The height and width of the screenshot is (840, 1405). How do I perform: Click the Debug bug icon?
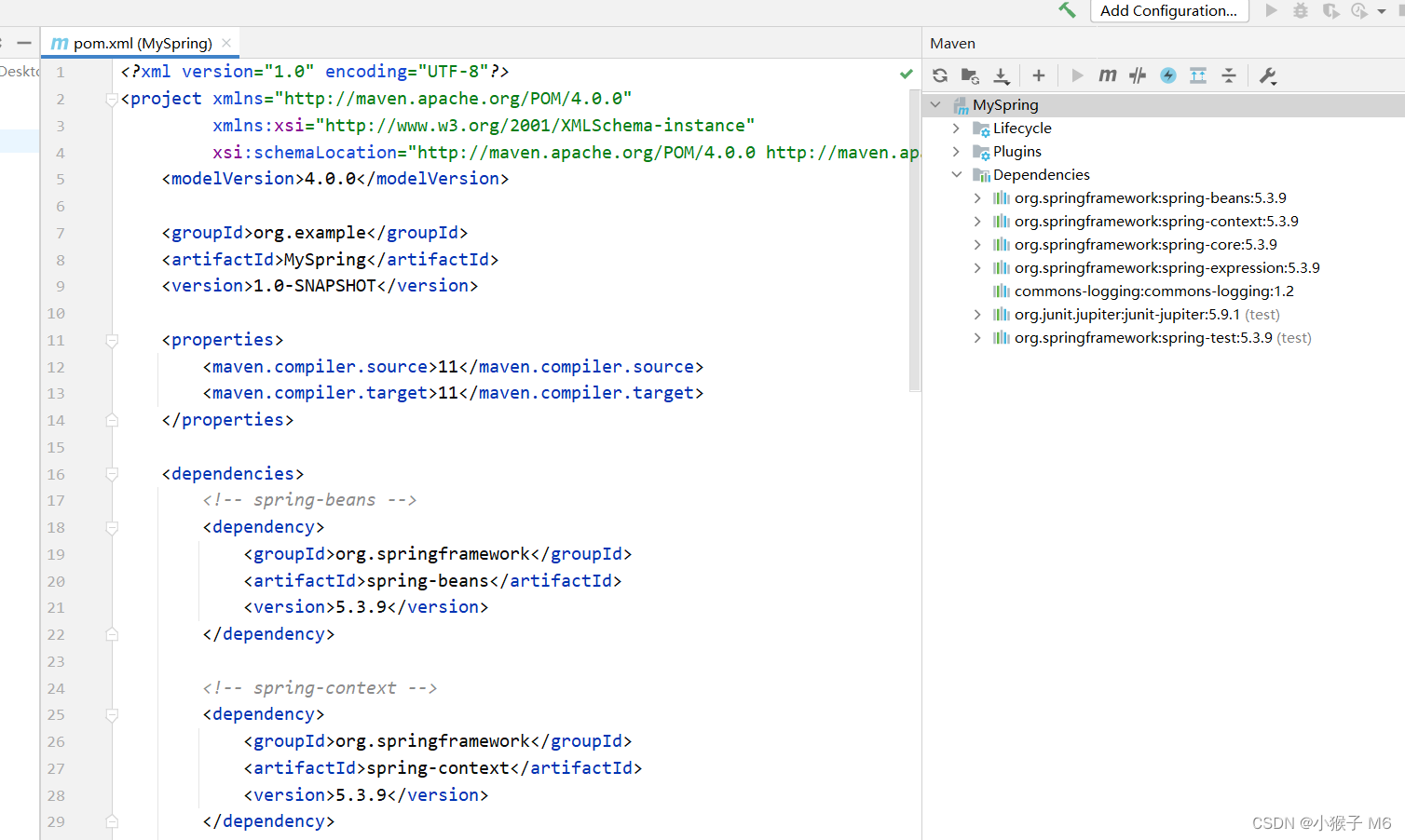[1301, 10]
